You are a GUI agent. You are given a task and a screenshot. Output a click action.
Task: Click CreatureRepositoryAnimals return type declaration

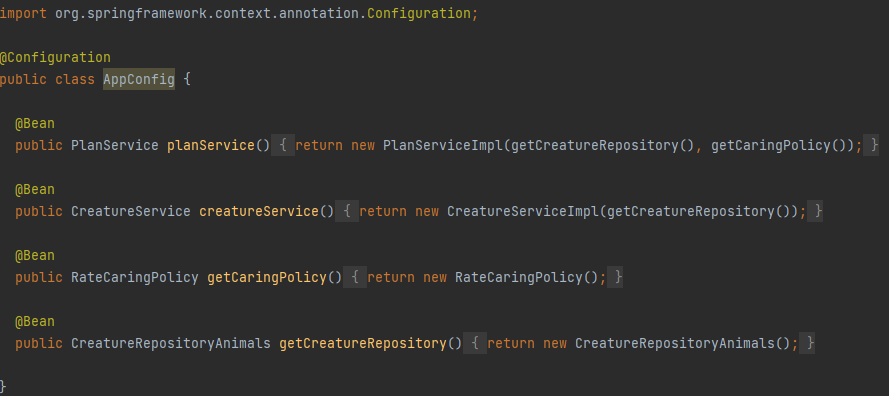(171, 343)
